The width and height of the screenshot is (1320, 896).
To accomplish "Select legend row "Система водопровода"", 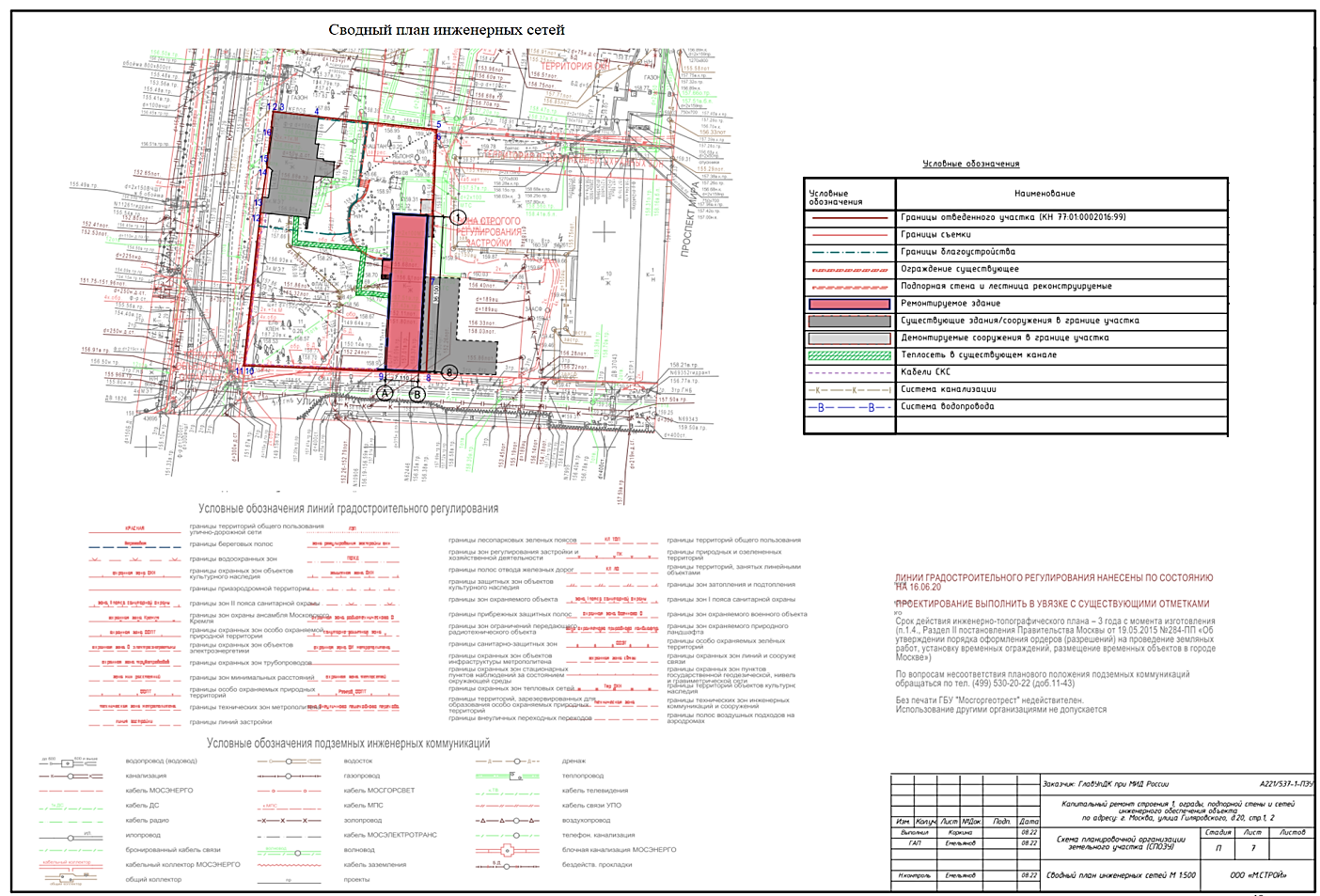I will point(1015,407).
